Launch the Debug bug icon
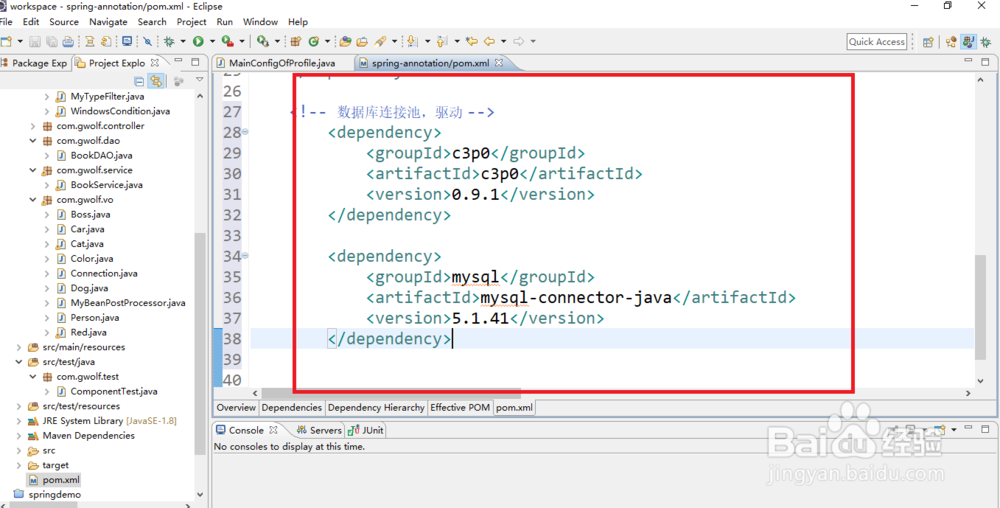 pos(169,41)
